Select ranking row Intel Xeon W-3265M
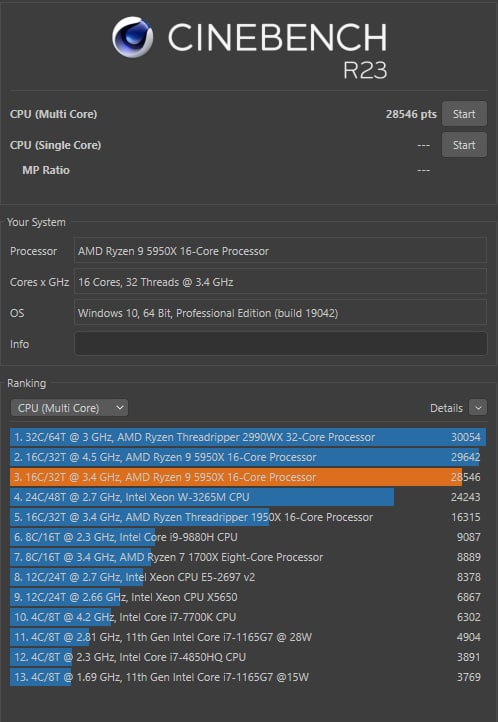Viewport: 498px width, 722px height. [248, 497]
